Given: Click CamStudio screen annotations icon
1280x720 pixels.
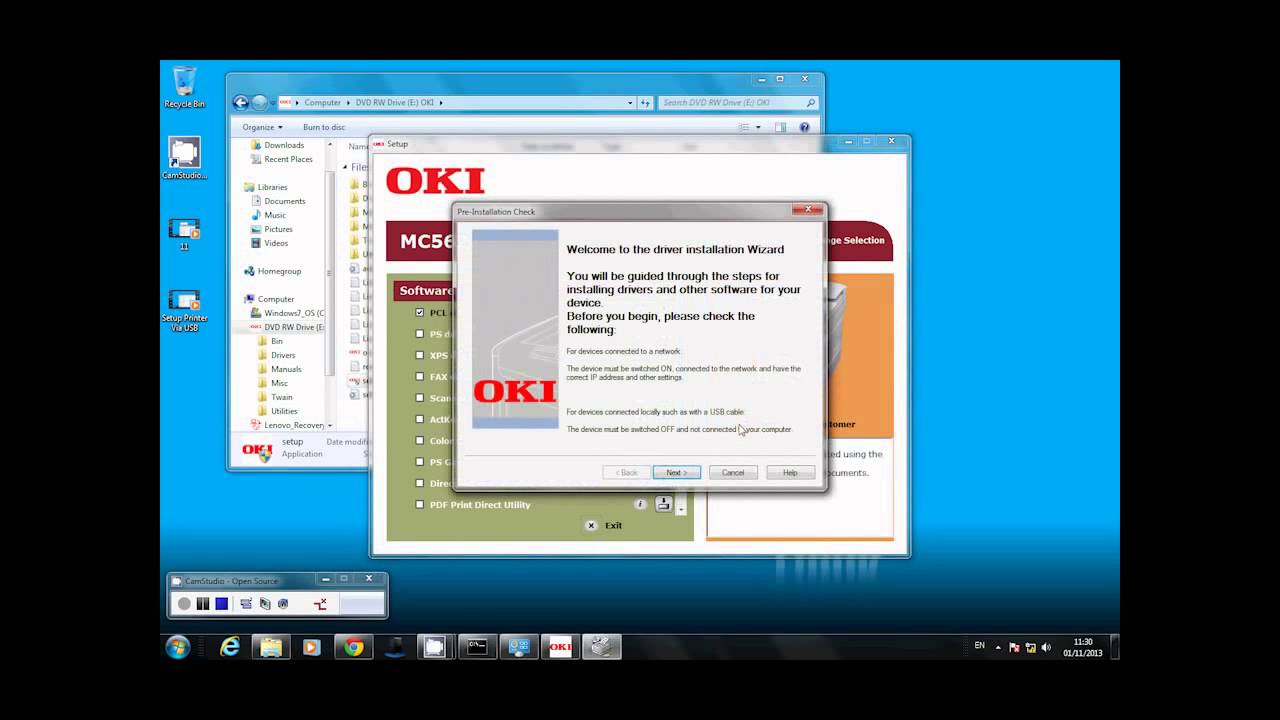Looking at the screenshot, I should [x=265, y=603].
